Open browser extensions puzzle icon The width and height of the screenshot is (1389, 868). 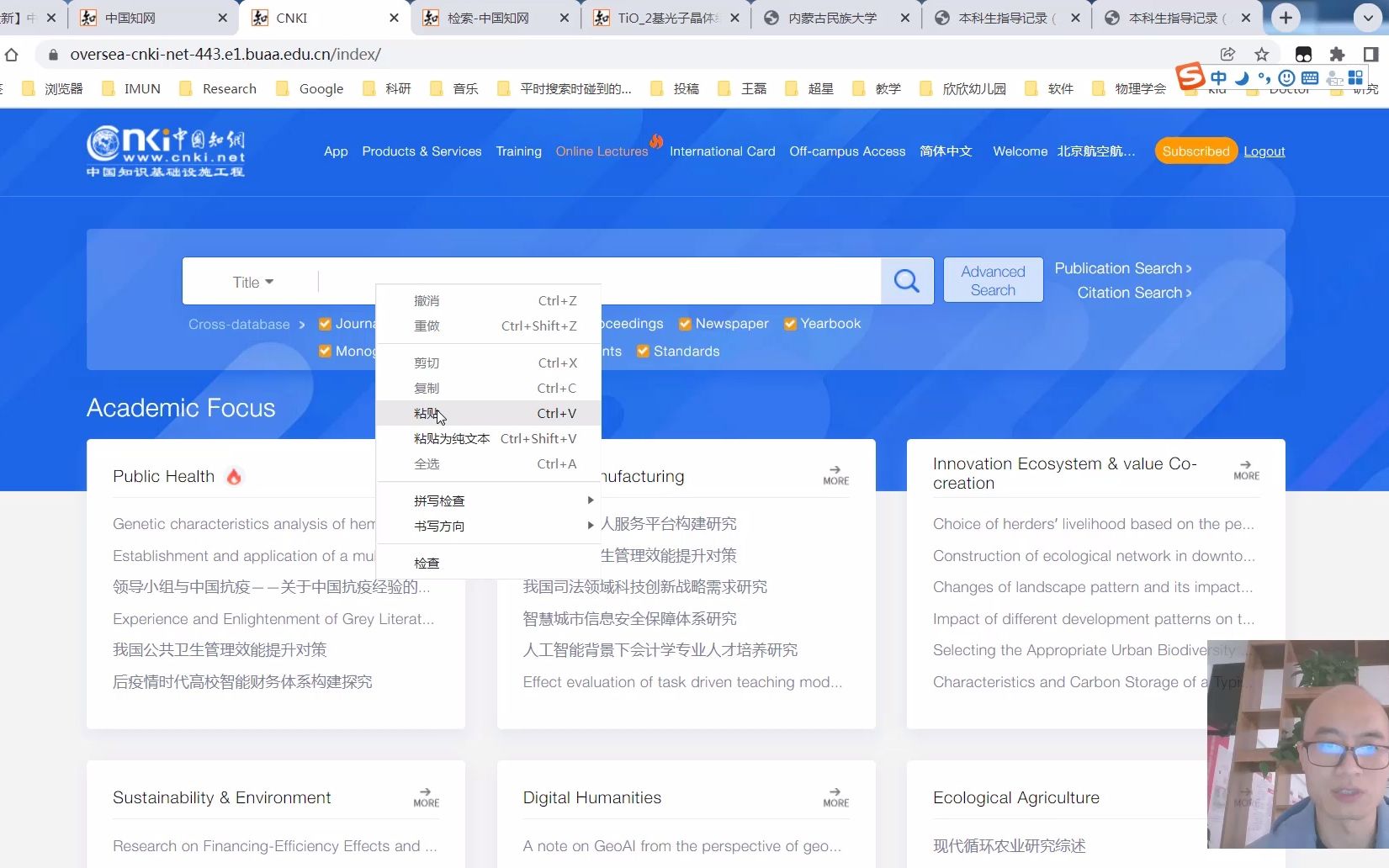click(x=1337, y=55)
